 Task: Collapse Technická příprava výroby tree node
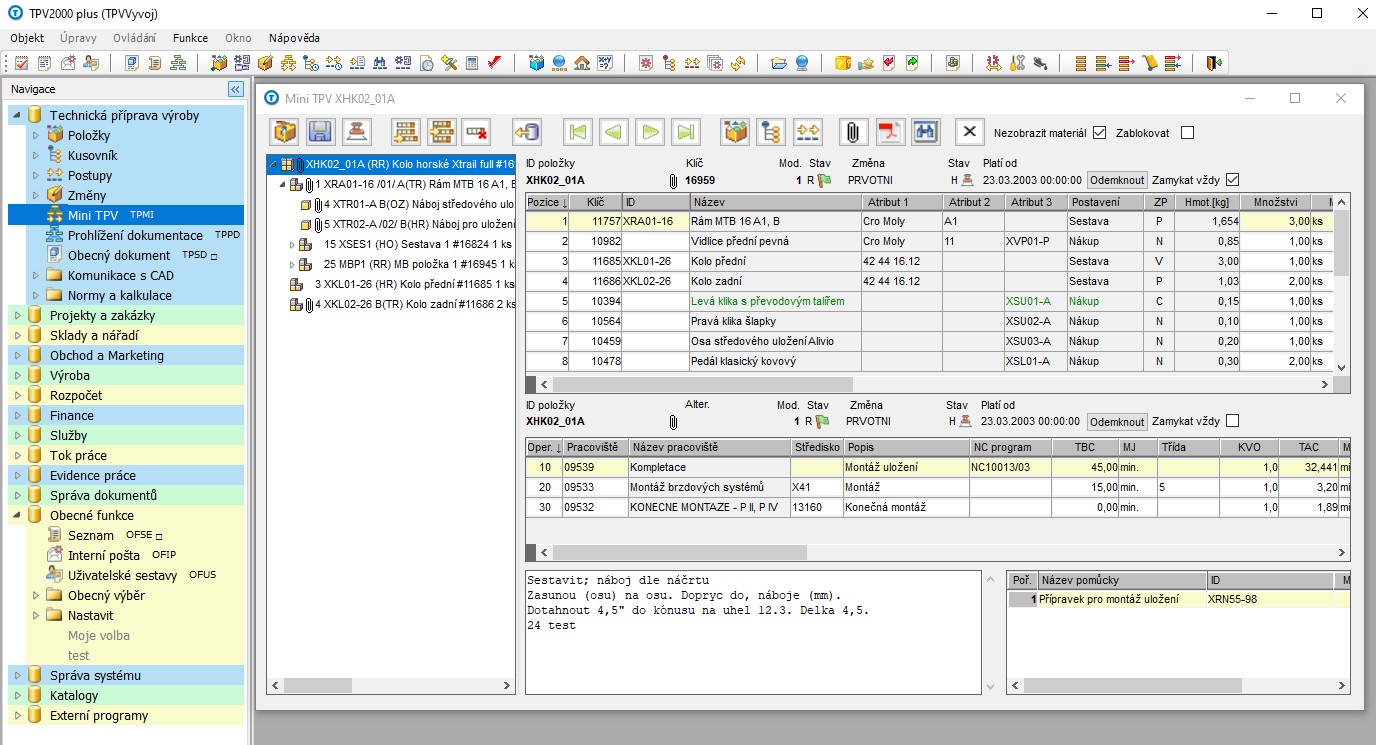pos(17,115)
